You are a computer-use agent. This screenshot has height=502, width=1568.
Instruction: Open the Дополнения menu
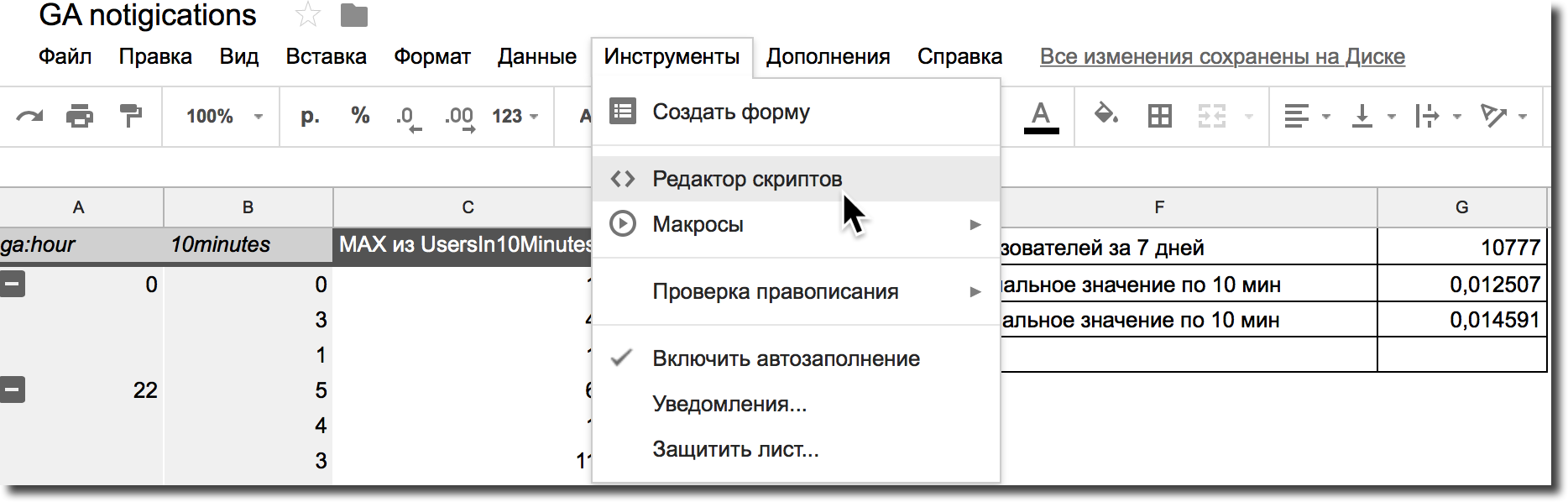point(828,56)
